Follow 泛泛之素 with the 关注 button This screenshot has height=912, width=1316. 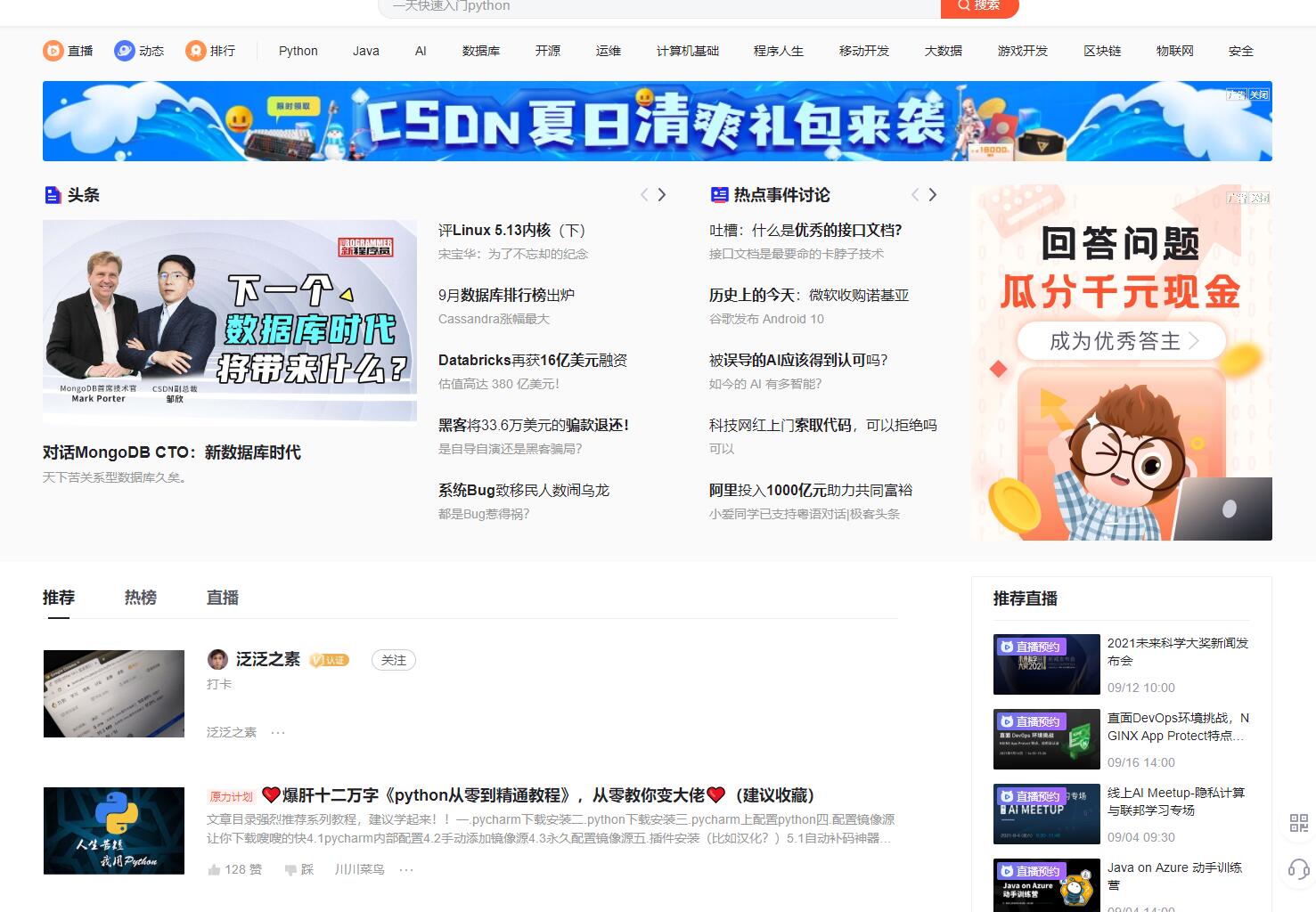coord(393,660)
